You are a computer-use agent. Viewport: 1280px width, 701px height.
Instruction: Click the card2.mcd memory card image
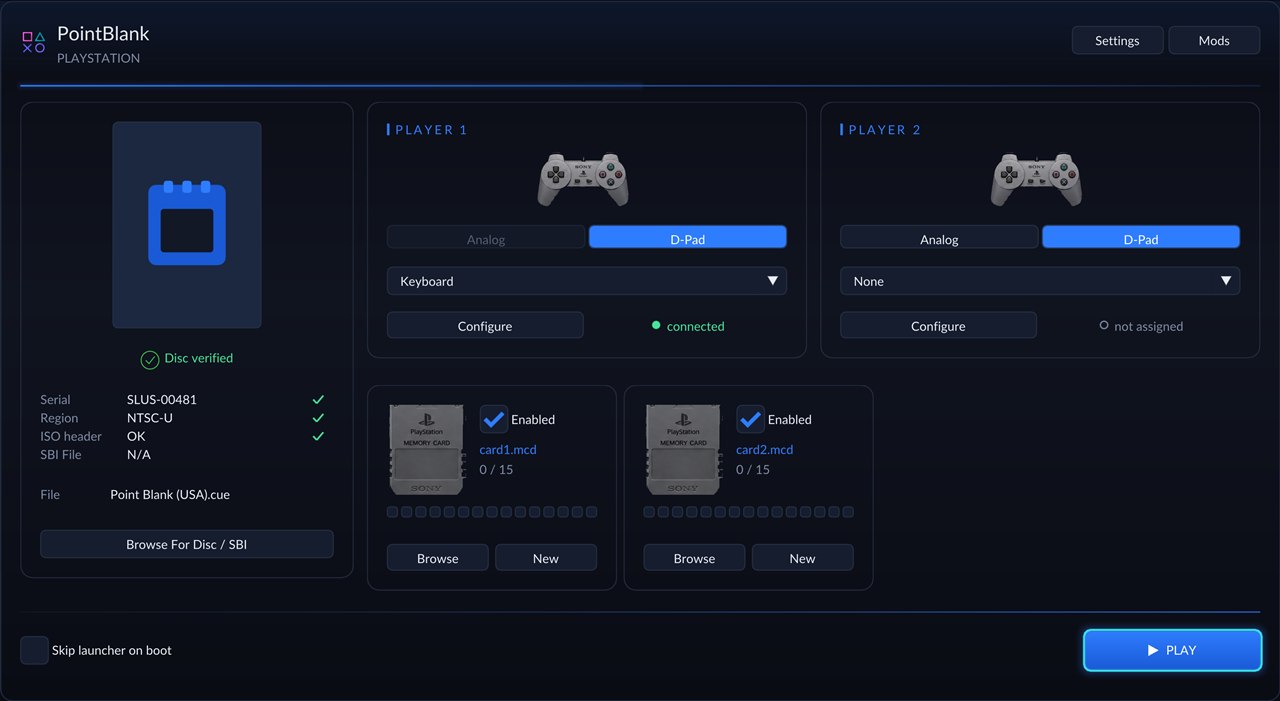click(684, 449)
